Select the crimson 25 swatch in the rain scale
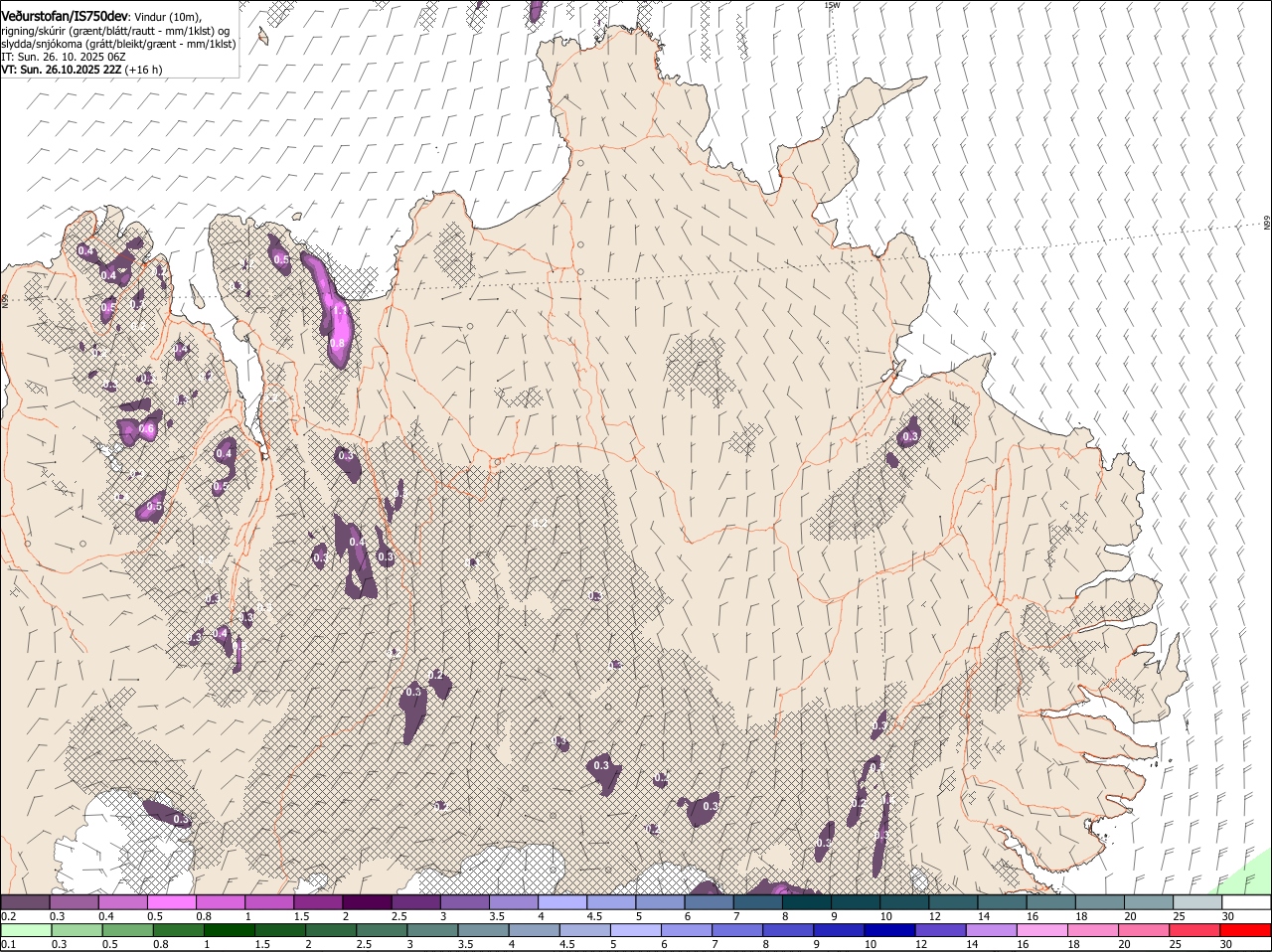1272x952 pixels. 1194,930
